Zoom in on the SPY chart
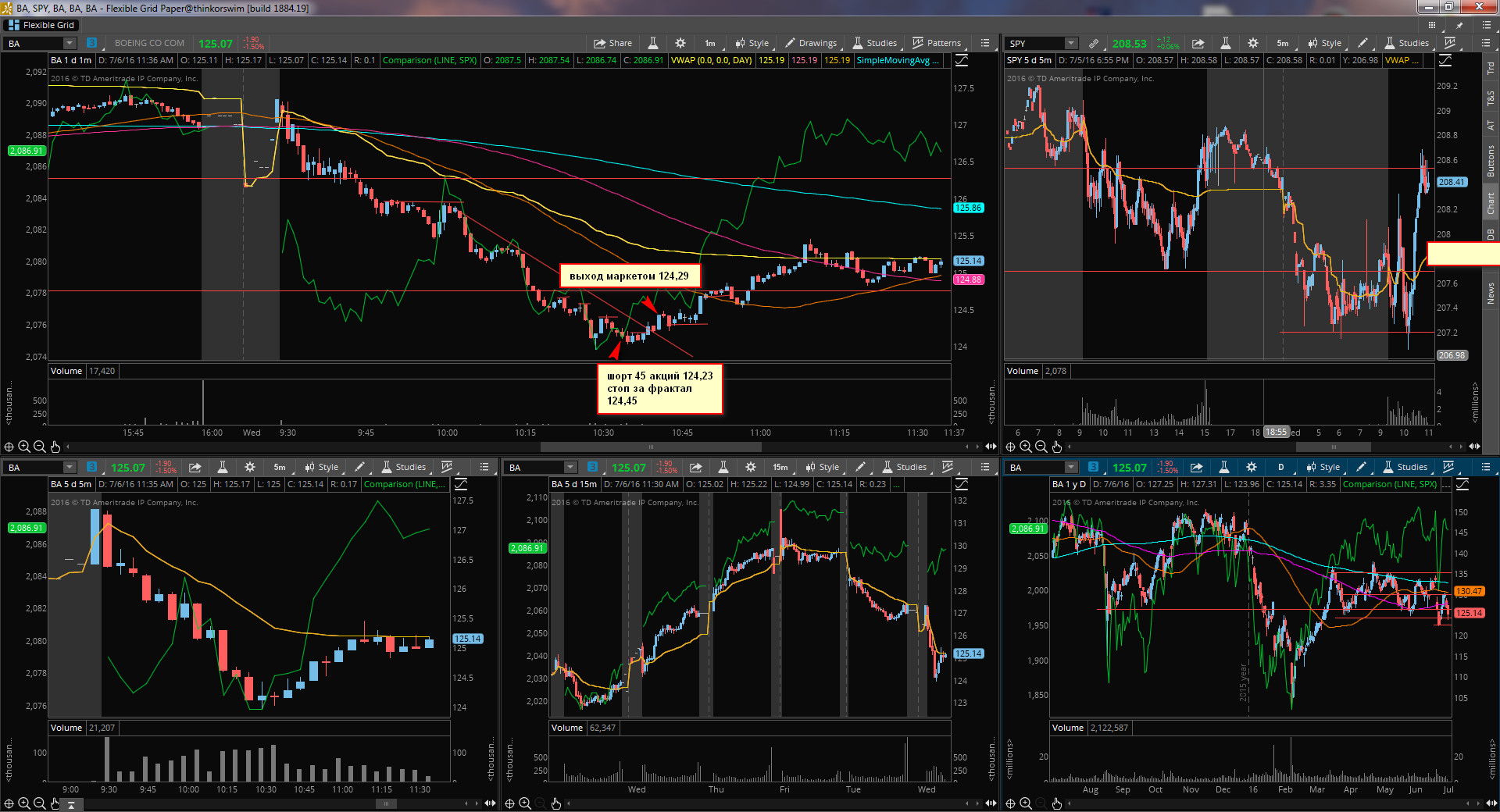The height and width of the screenshot is (812, 1500). point(1026,447)
